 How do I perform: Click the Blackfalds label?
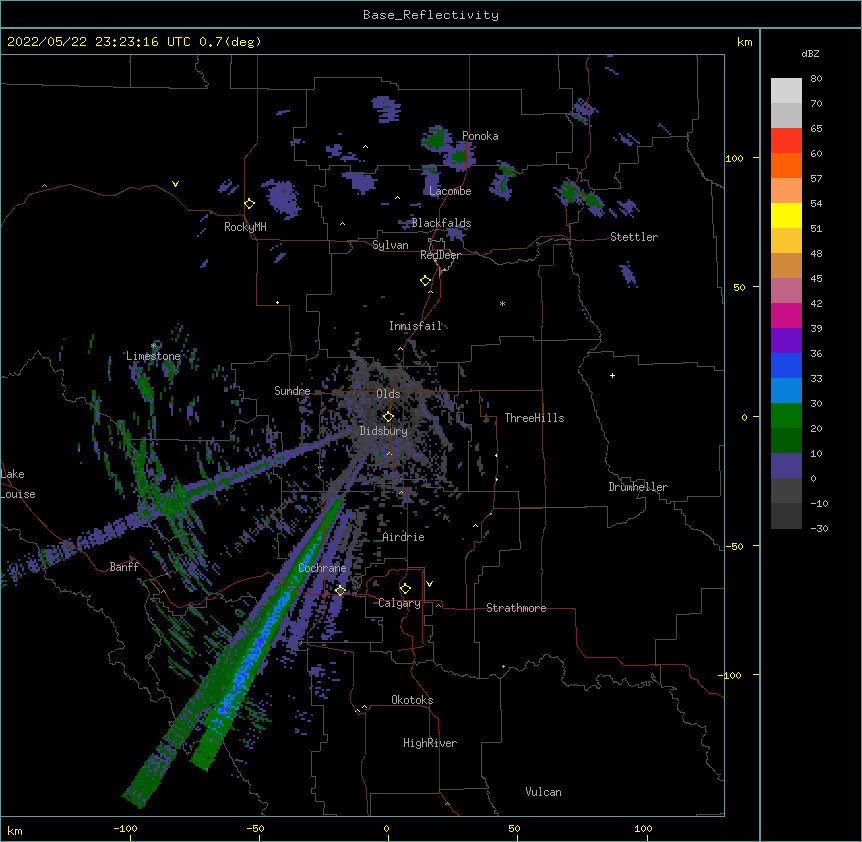[x=441, y=223]
